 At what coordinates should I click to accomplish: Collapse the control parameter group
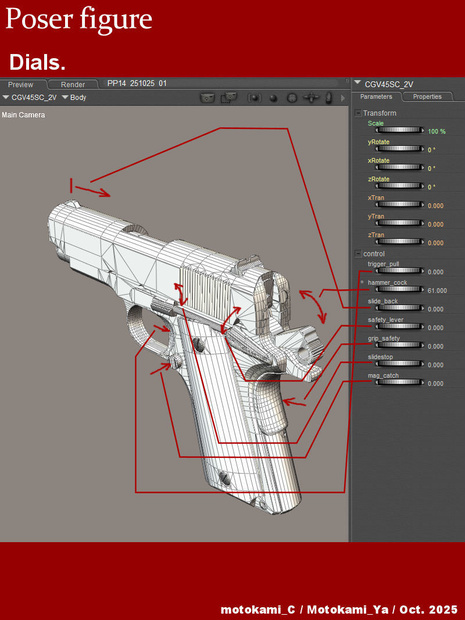(358, 253)
